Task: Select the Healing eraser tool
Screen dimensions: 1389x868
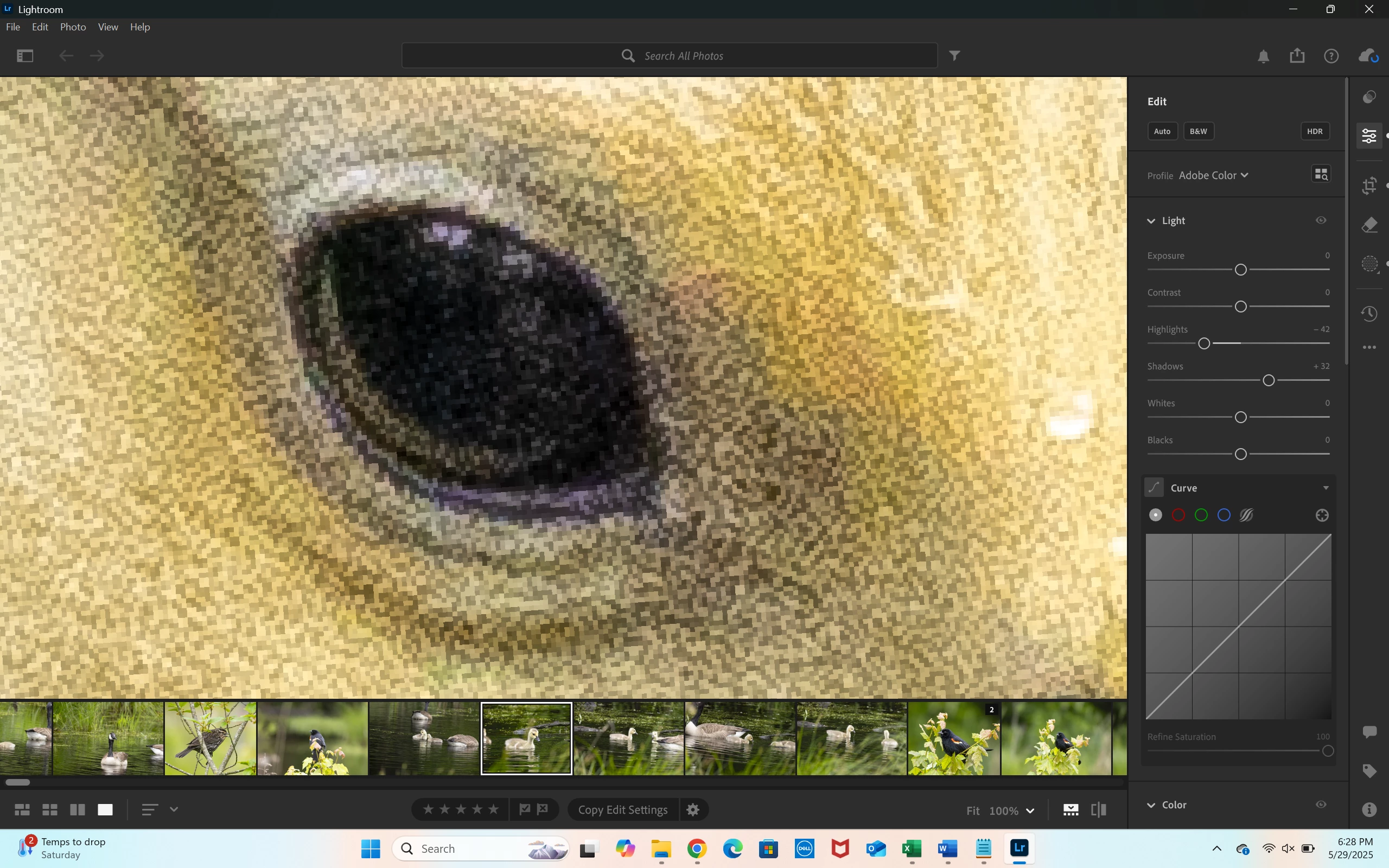Action: 1369,225
